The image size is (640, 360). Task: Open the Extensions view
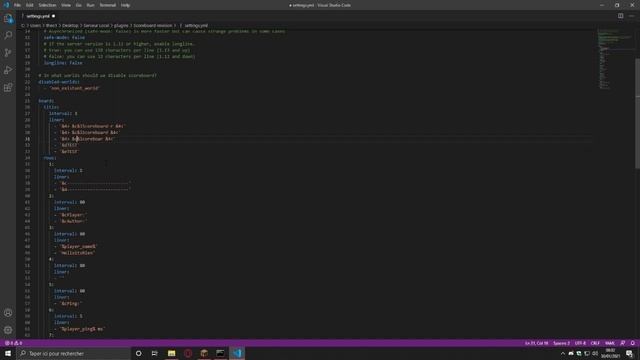click(8, 87)
